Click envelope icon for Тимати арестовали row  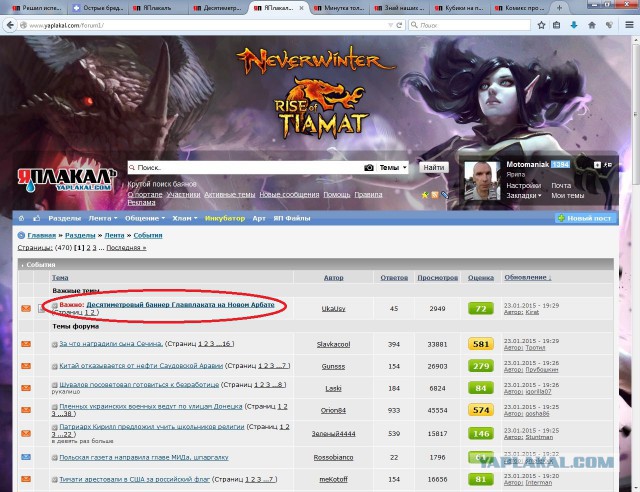point(26,479)
